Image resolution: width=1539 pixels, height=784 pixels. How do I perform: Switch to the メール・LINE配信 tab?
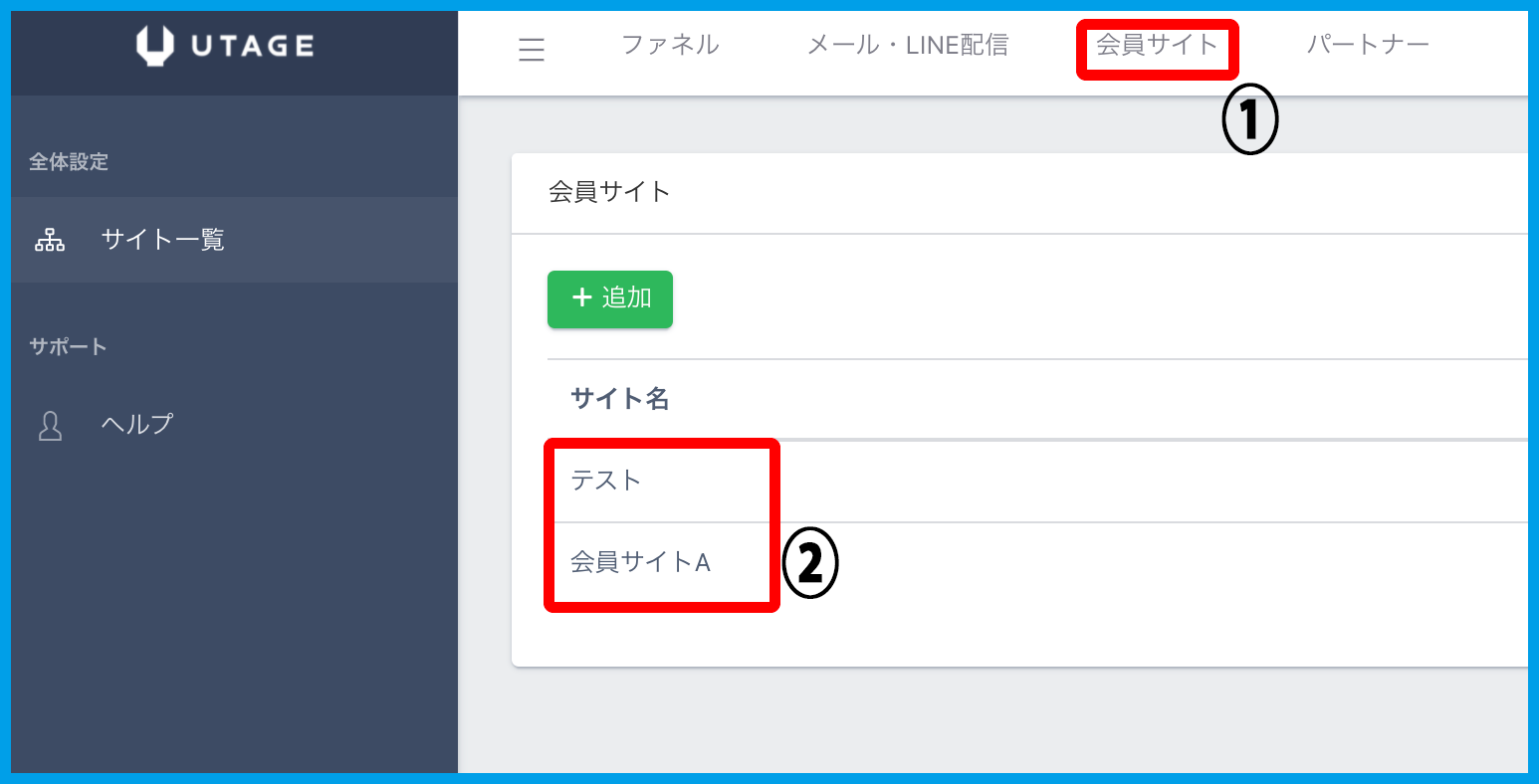coord(907,45)
